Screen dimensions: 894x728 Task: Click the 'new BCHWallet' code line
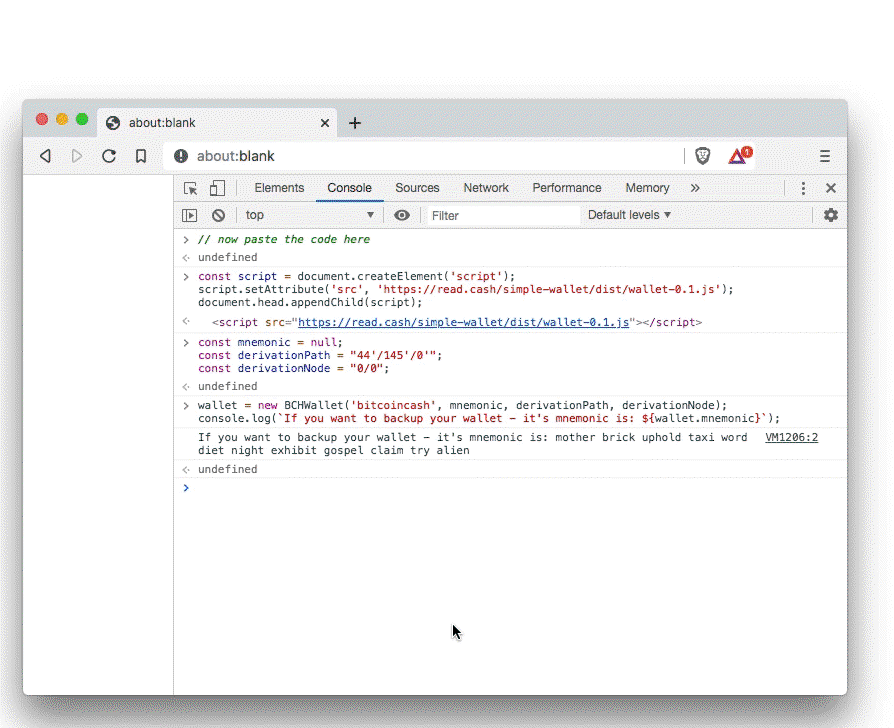coord(462,405)
